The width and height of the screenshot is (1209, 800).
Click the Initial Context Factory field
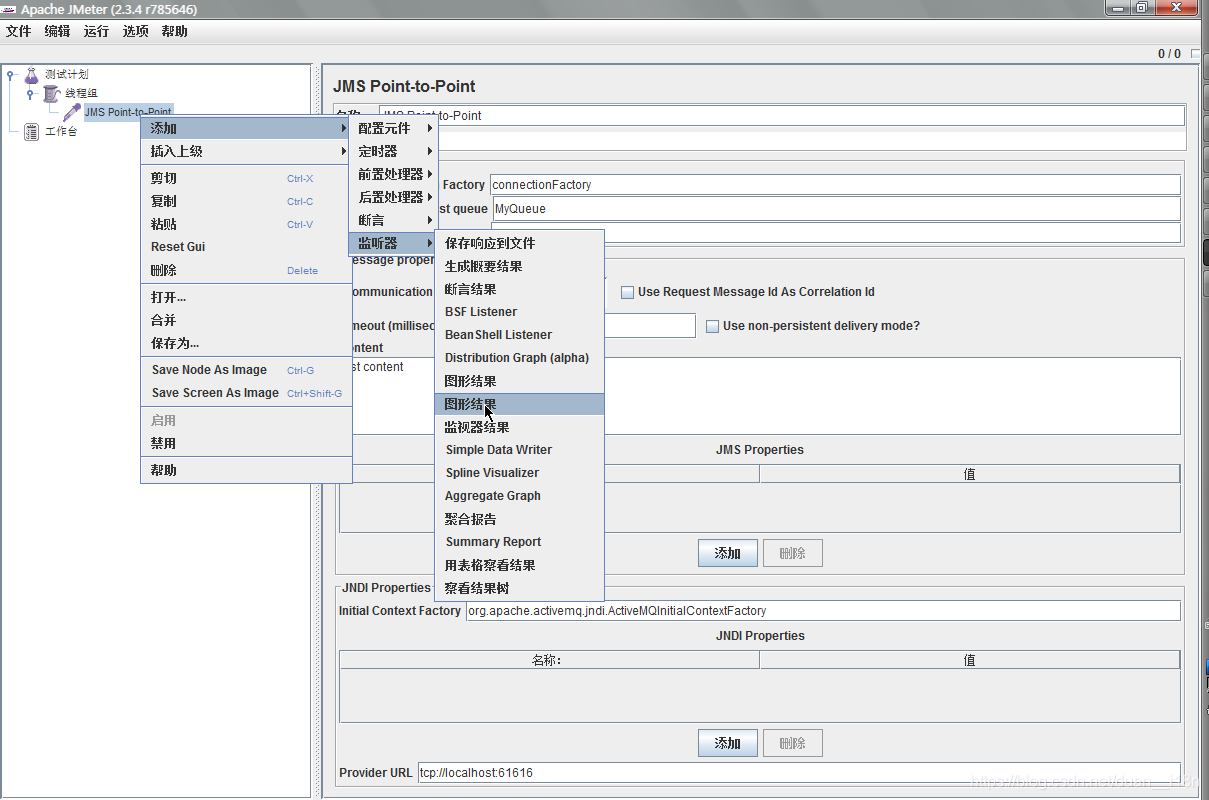pyautogui.click(x=823, y=611)
